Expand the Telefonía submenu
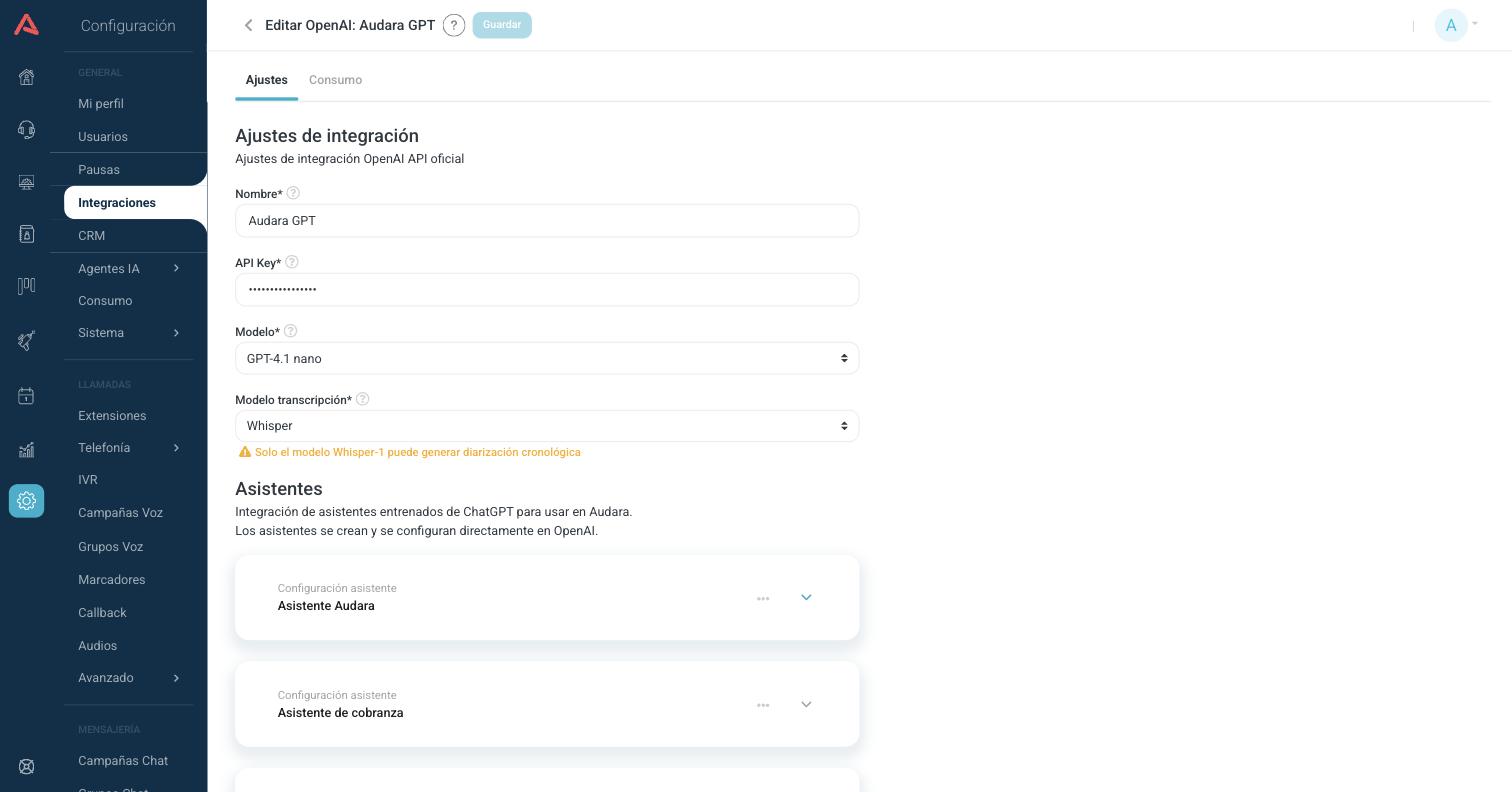Screen dimensions: 1512x792 coord(176,448)
